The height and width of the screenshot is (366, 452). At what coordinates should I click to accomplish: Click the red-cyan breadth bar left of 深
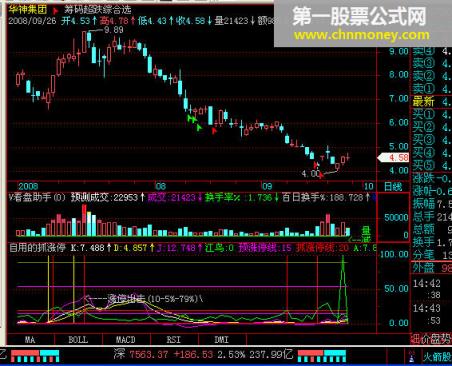35,356
